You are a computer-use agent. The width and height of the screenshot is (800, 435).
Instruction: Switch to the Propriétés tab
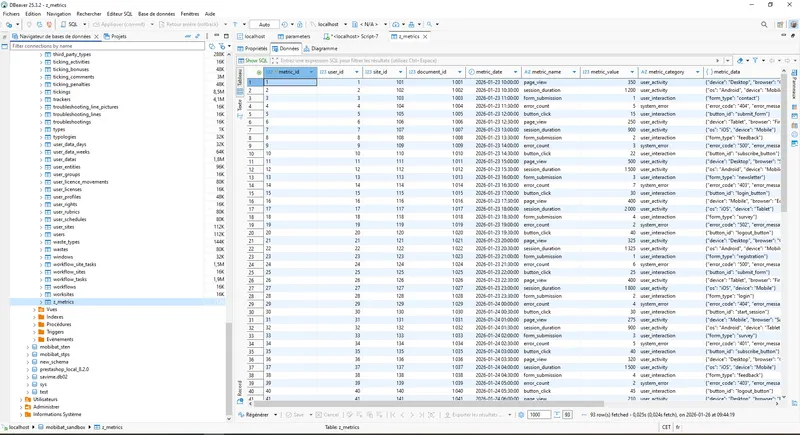[x=252, y=48]
